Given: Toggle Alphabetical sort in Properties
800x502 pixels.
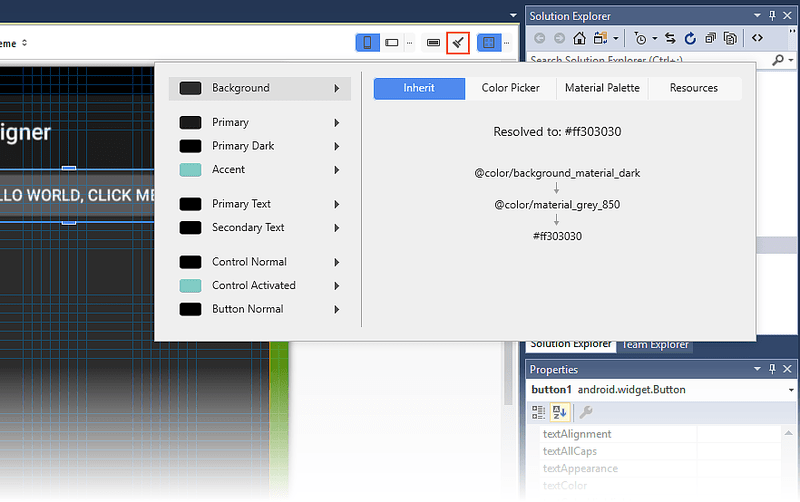Looking at the screenshot, I should [x=559, y=412].
